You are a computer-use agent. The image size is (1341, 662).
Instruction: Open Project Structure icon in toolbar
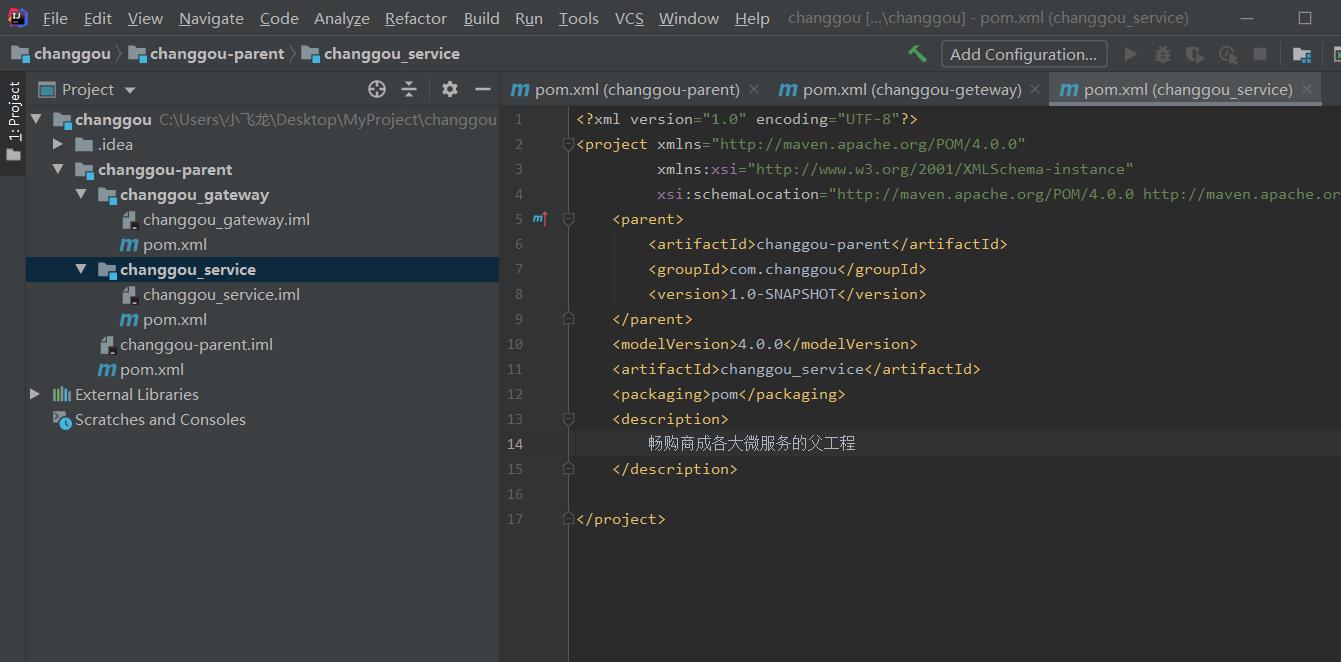(1301, 54)
